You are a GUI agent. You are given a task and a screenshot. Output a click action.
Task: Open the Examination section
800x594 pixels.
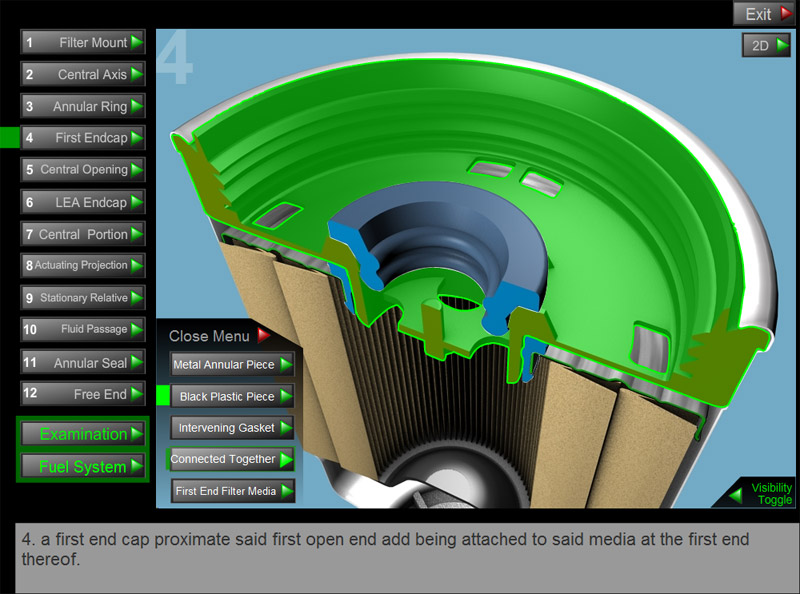[x=83, y=434]
